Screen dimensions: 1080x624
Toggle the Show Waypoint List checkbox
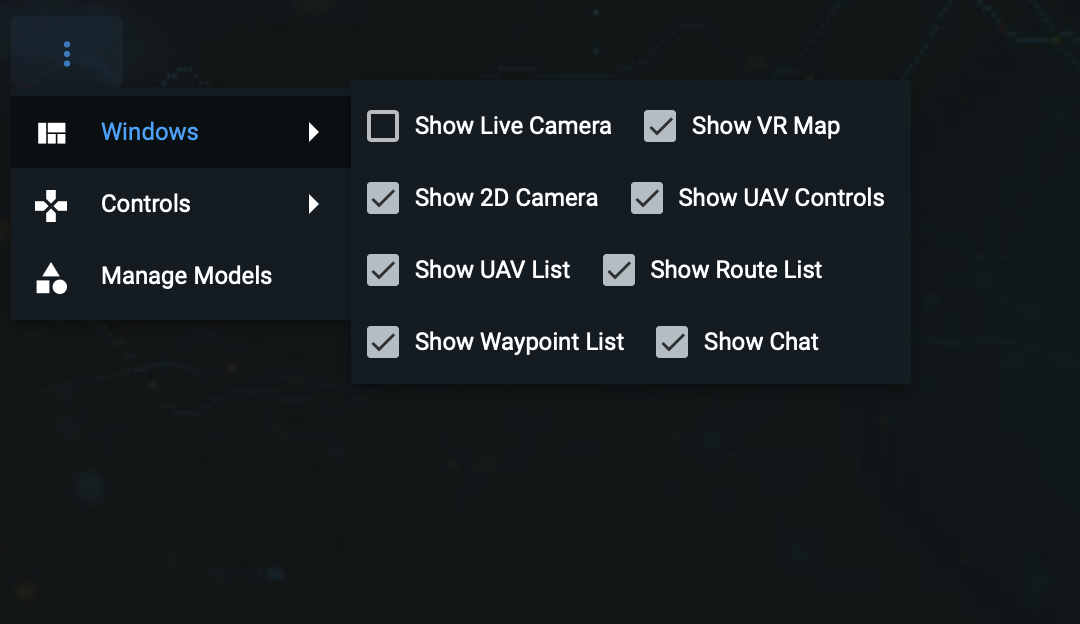pos(383,342)
